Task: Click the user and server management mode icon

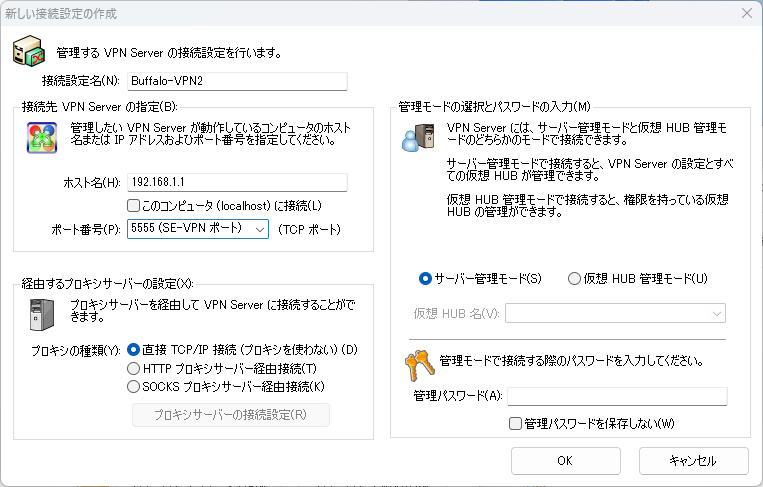Action: (418, 138)
